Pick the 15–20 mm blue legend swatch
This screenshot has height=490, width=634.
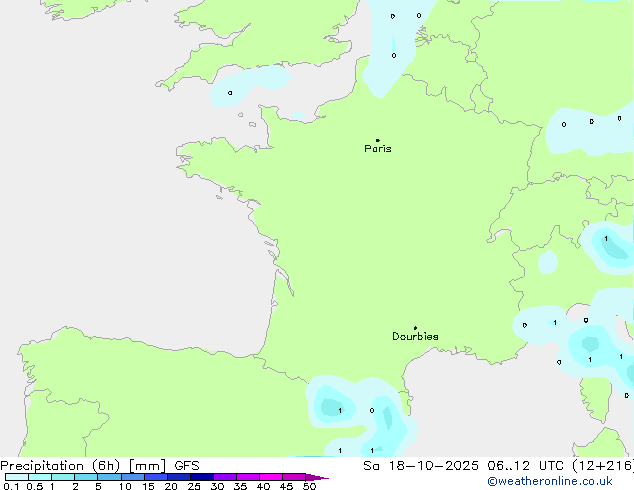point(156,477)
